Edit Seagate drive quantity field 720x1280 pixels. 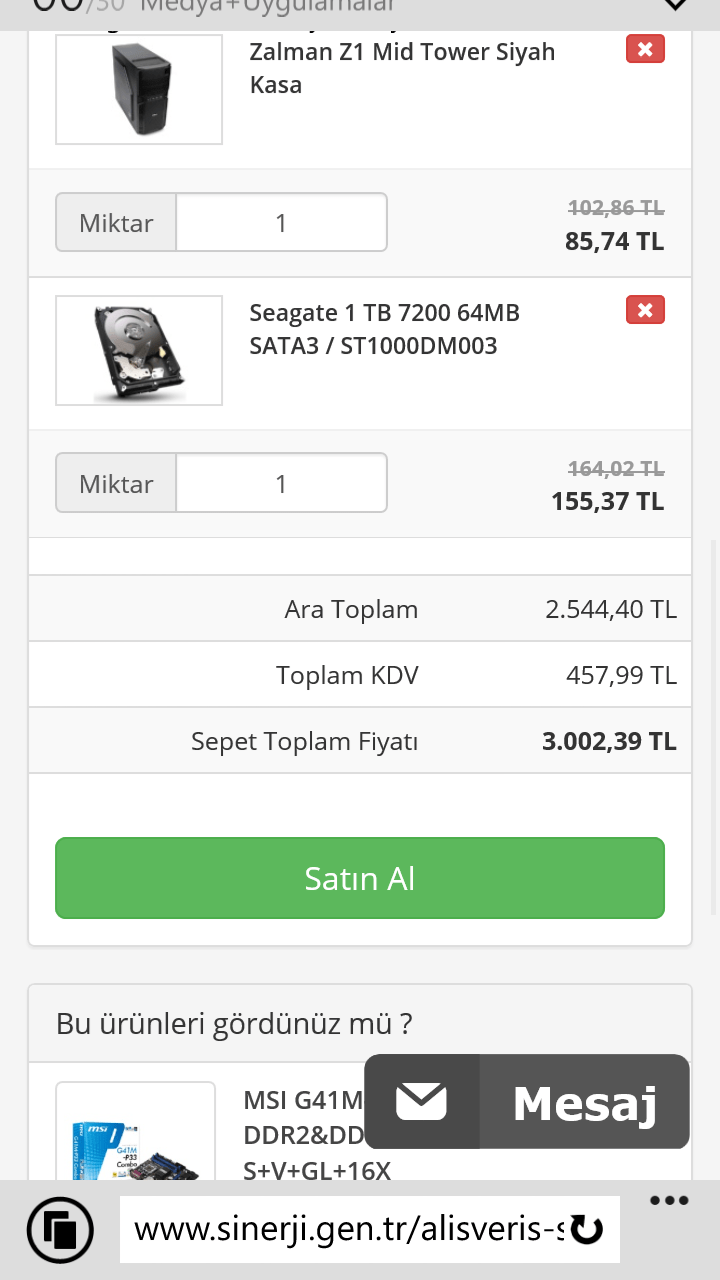[x=281, y=483]
